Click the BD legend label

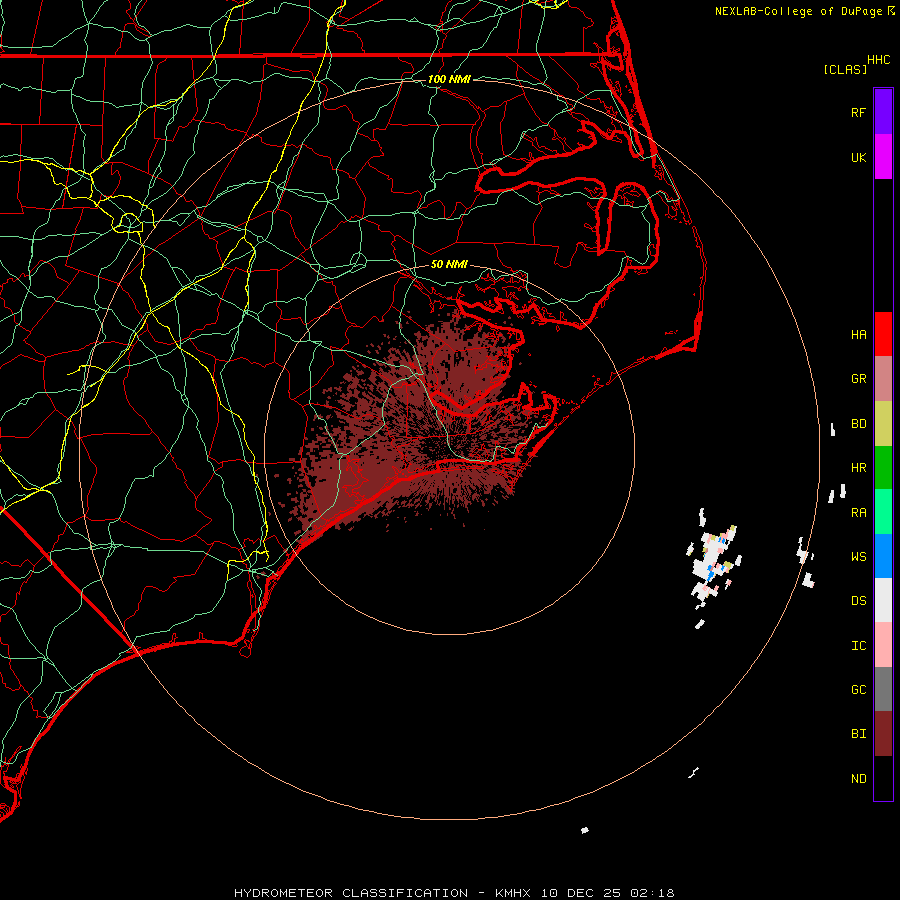[x=858, y=424]
